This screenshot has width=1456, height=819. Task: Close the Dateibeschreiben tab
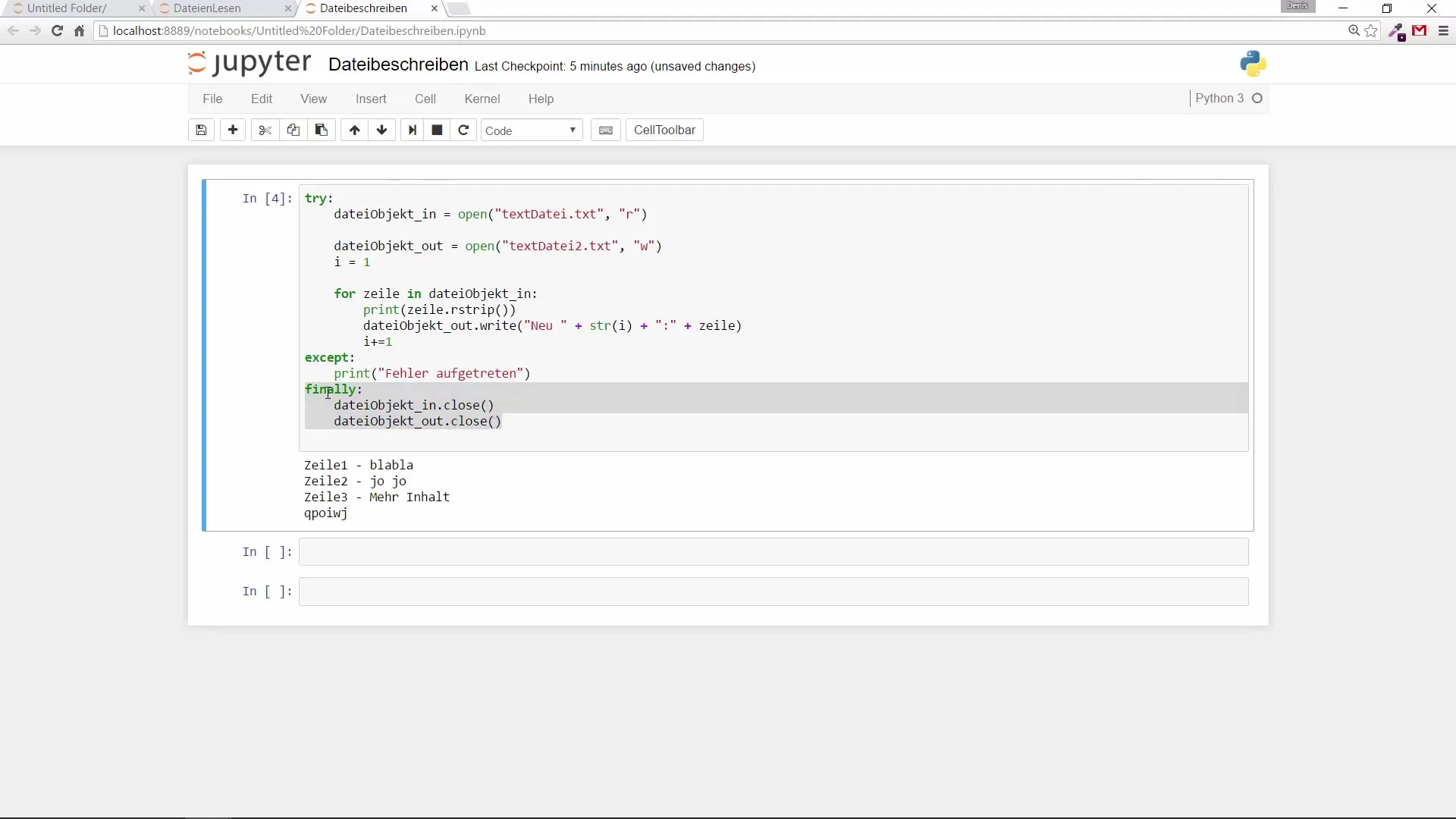click(434, 8)
